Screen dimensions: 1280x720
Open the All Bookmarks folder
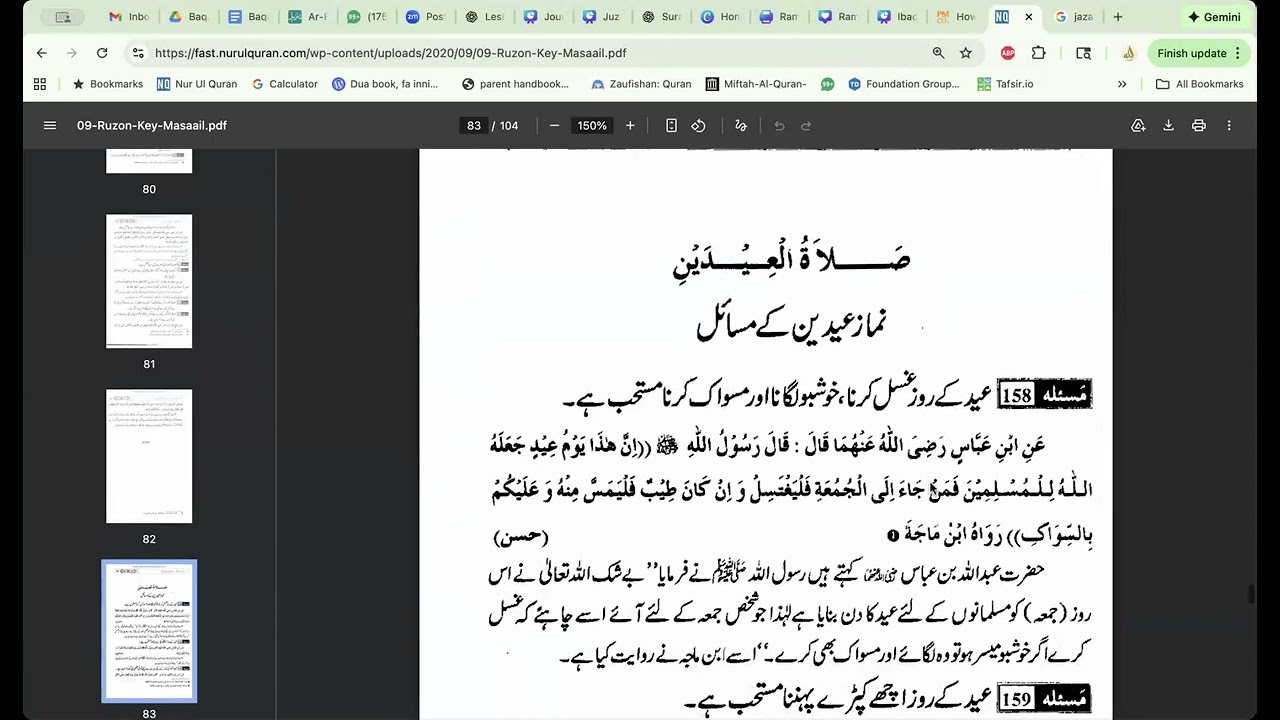[1200, 84]
